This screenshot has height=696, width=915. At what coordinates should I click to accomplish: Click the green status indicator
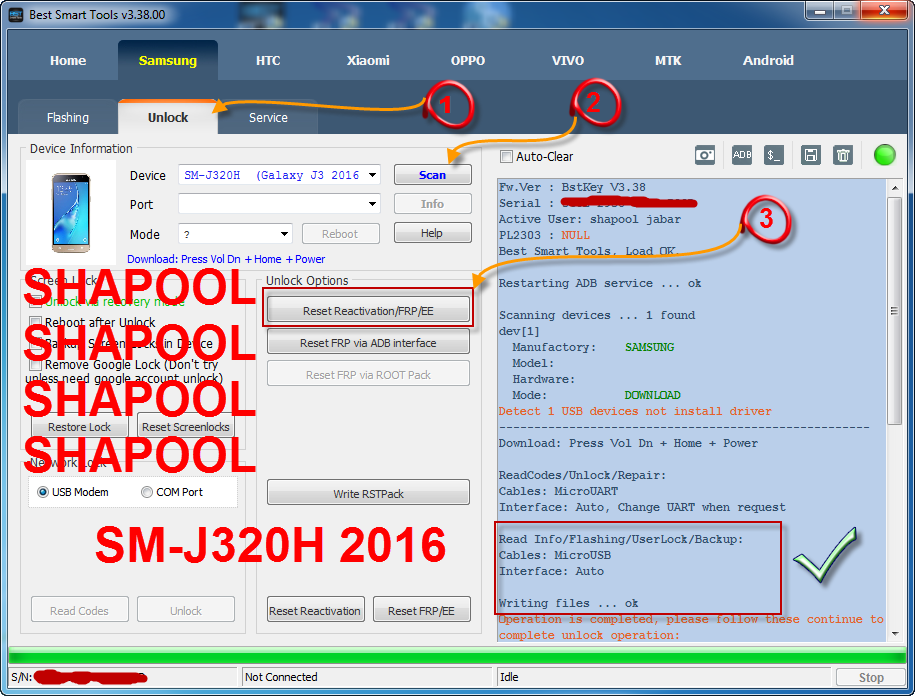point(884,155)
